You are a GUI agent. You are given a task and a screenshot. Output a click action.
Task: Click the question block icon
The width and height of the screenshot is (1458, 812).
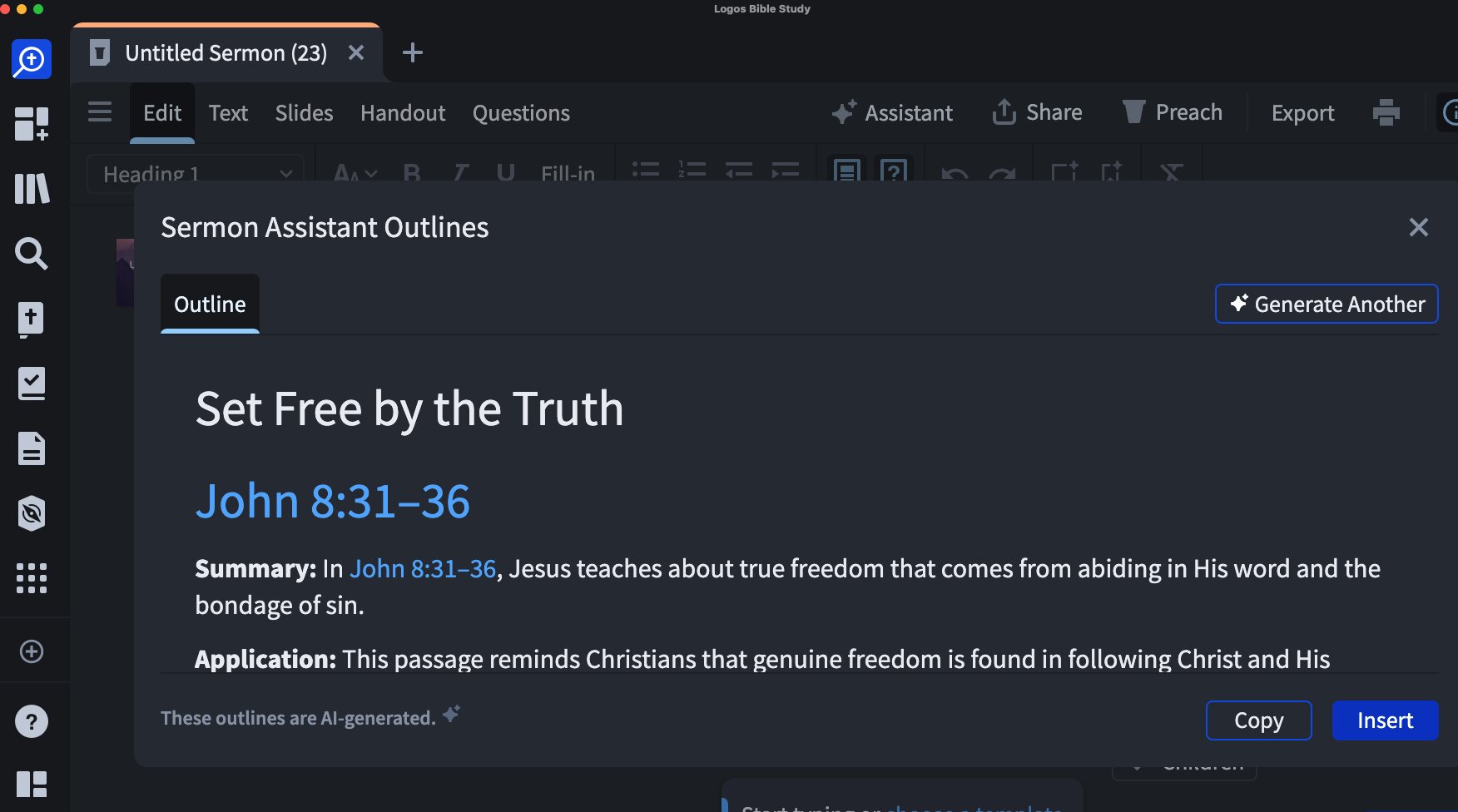[894, 171]
